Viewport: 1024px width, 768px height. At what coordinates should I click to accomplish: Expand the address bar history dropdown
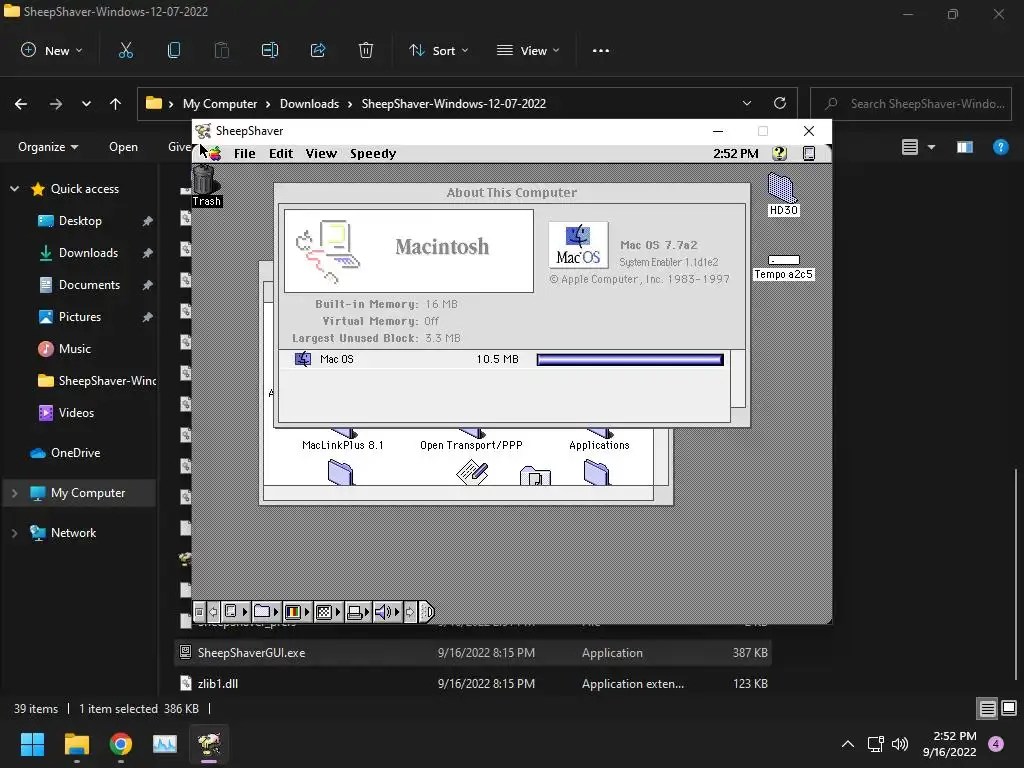(747, 104)
